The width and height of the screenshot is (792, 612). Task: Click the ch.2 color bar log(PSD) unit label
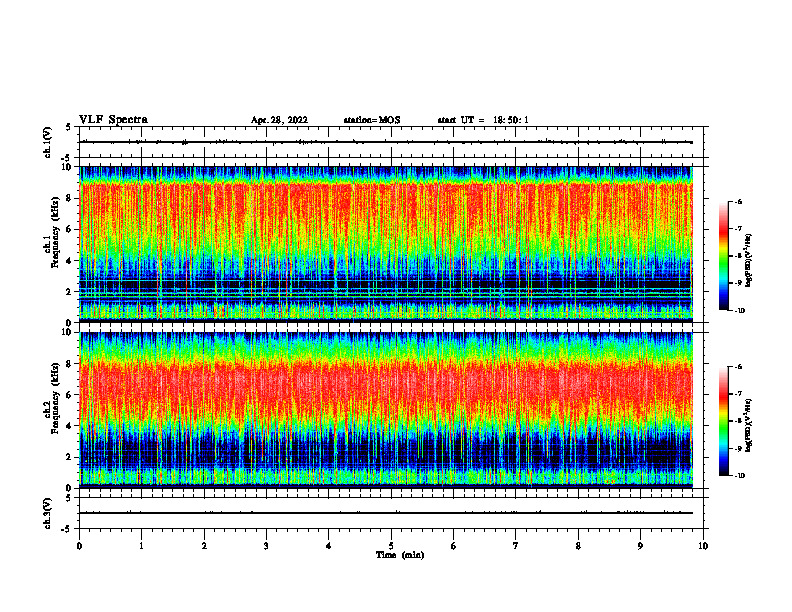click(x=749, y=425)
